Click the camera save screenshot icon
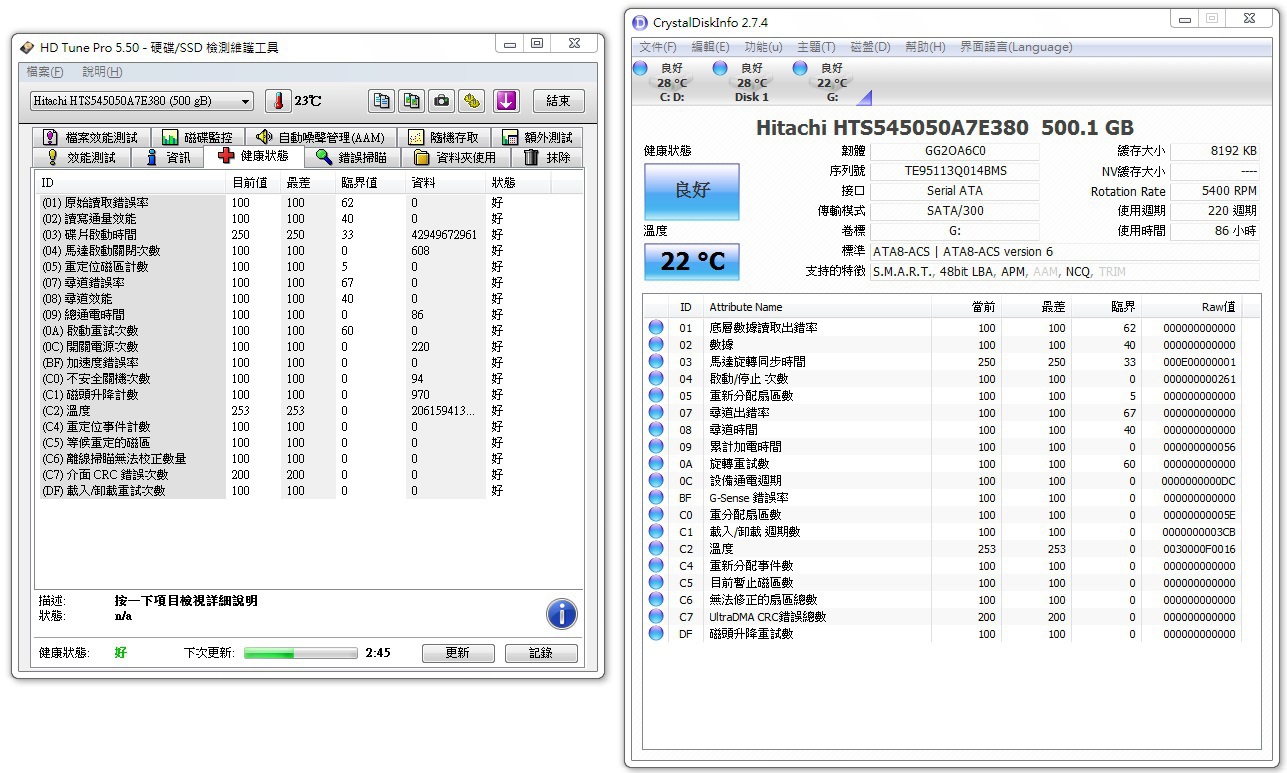Screen dimensions: 1287x773 pos(441,101)
